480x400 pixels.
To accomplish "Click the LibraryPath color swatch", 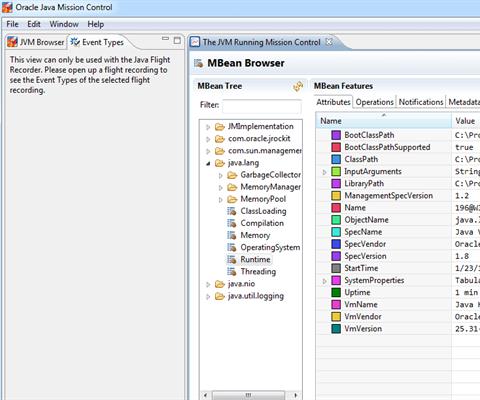I will click(336, 183).
